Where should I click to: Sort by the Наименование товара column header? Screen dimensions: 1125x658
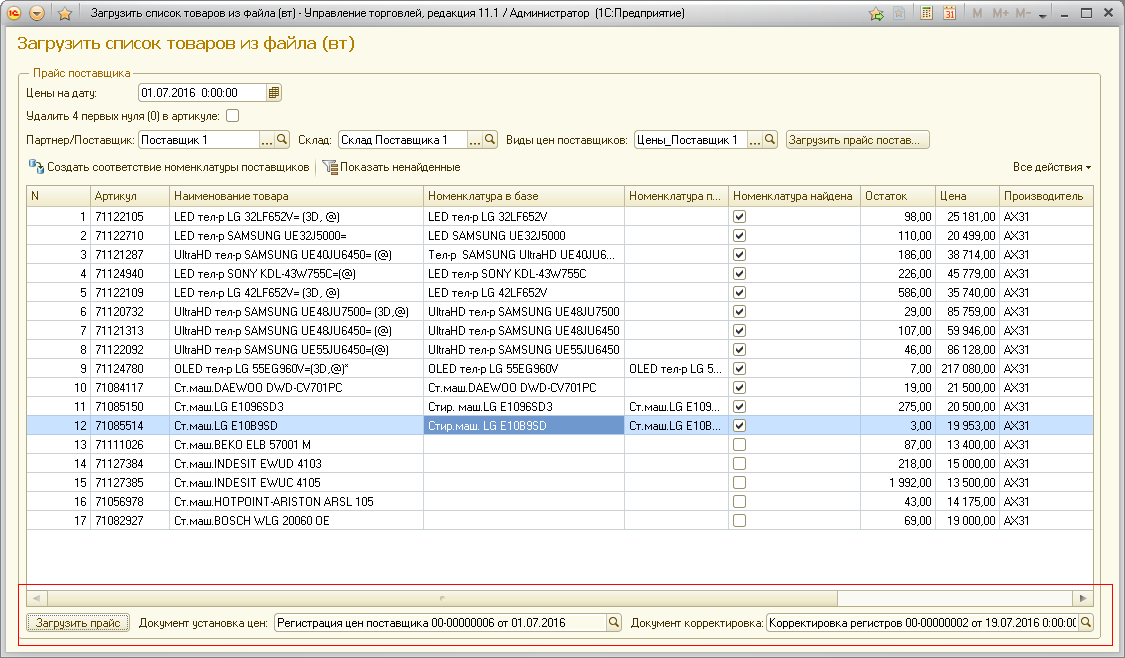296,196
